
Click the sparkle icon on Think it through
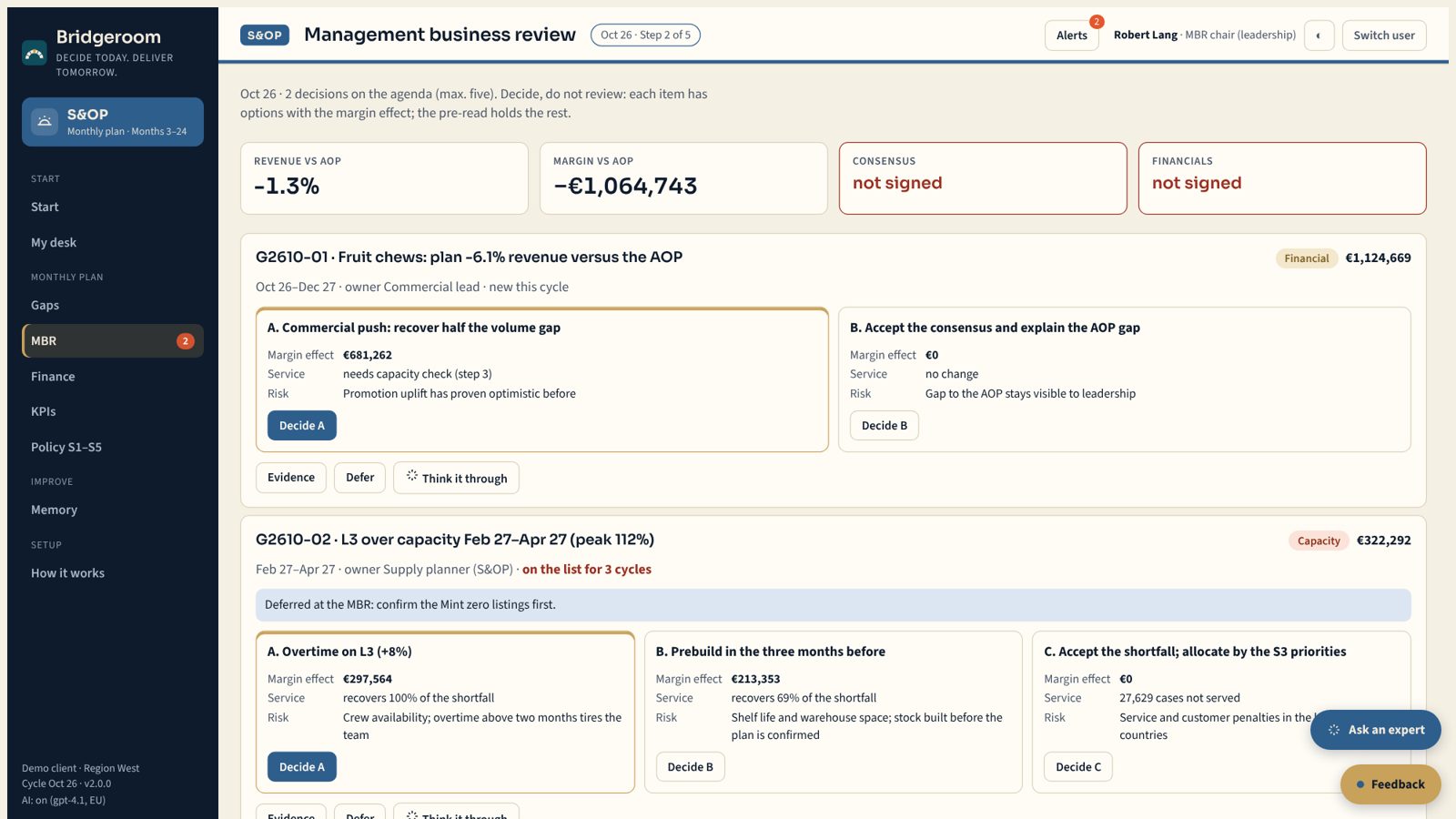point(412,476)
